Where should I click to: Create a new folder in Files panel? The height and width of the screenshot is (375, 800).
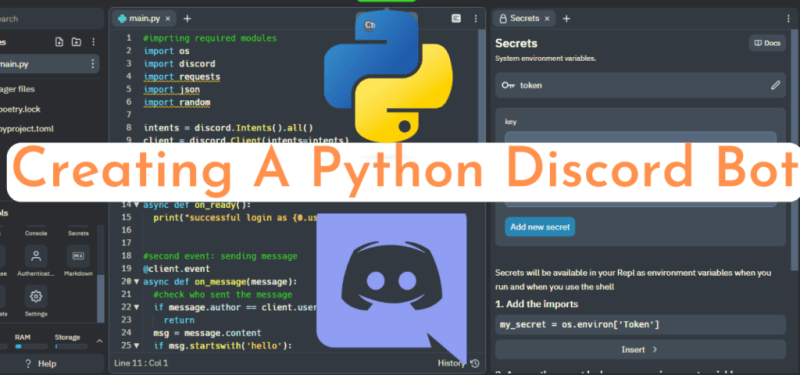76,42
